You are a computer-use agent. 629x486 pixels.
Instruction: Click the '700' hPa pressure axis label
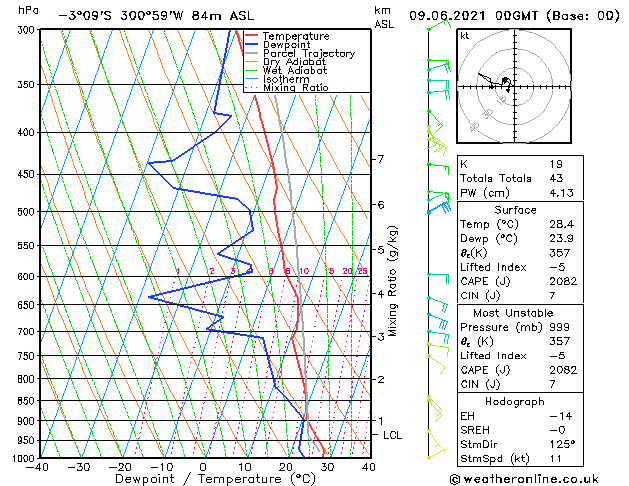tap(28, 332)
